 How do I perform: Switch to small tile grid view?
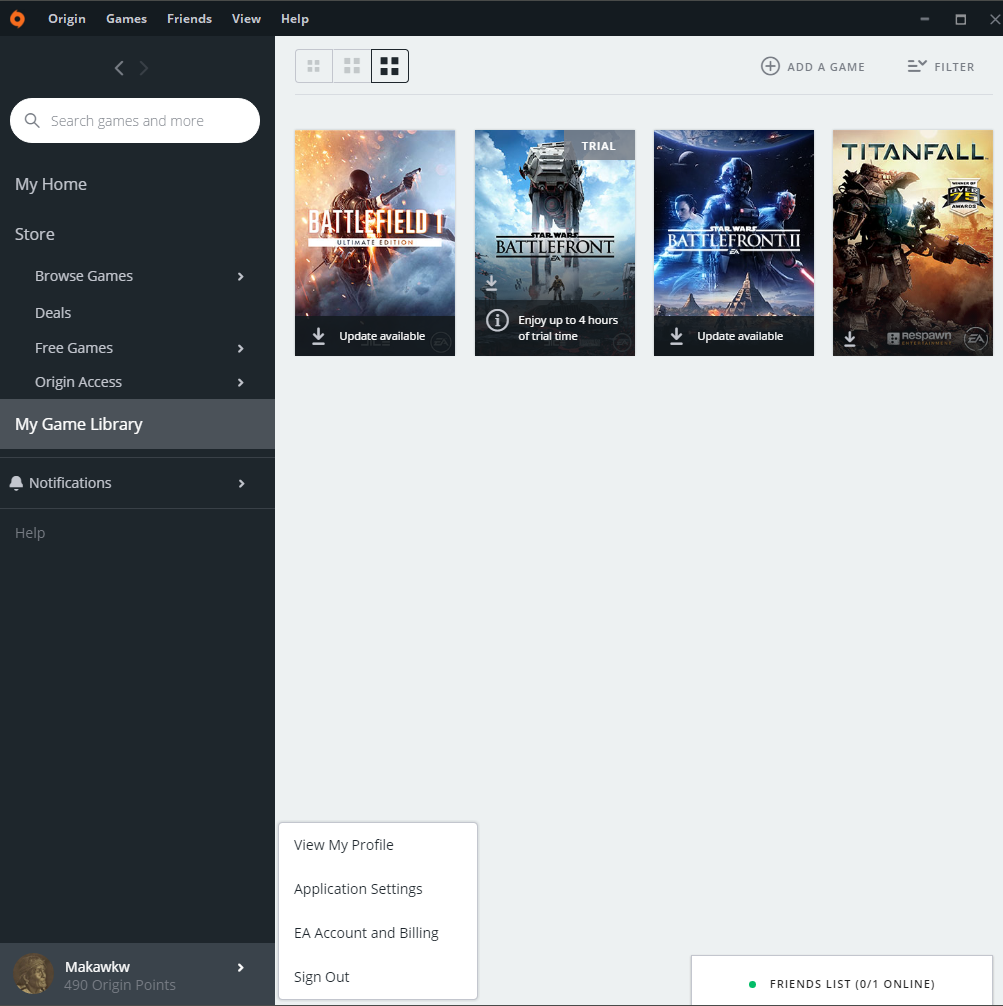click(314, 66)
